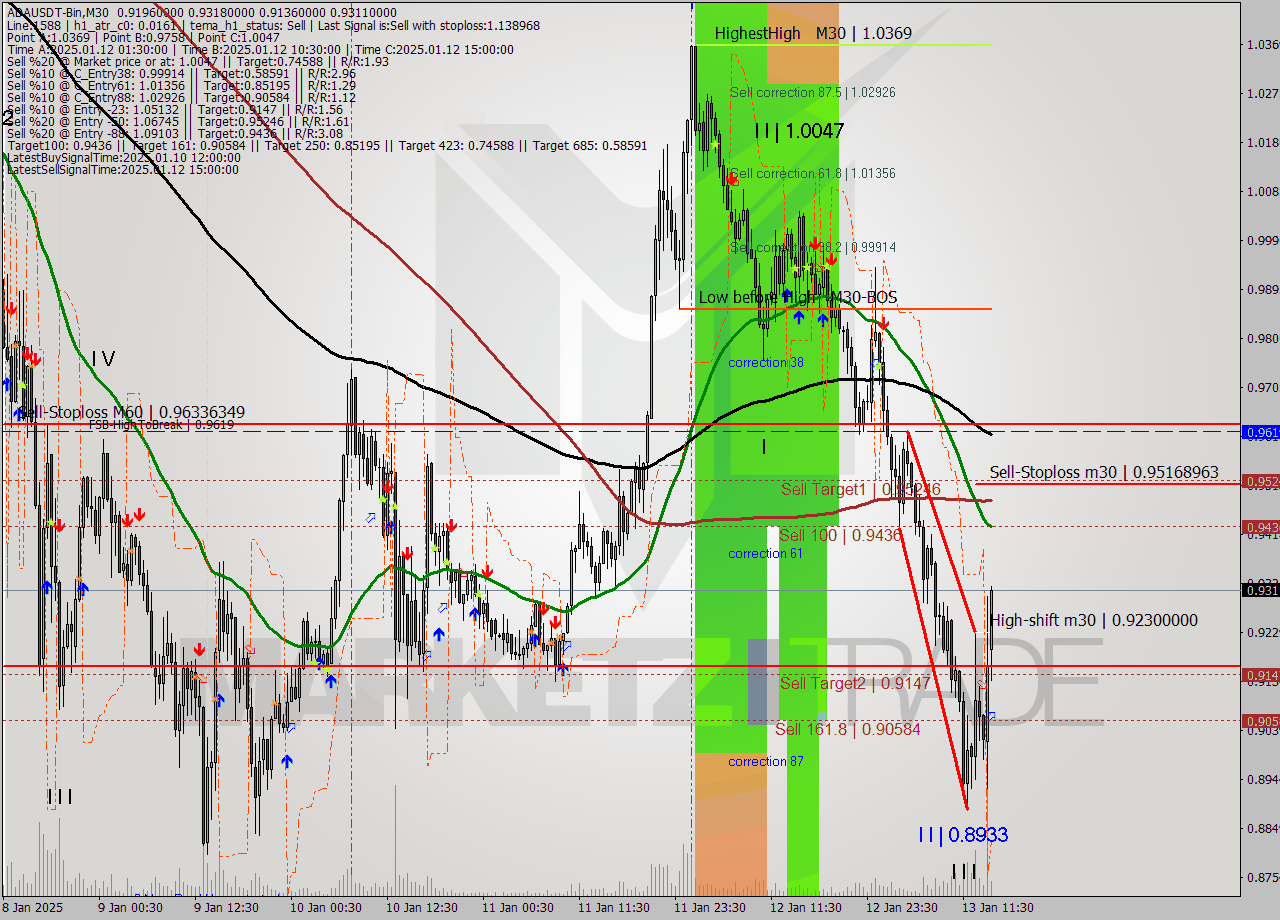Select the 'Low before High M30-BOS' label

pos(797,297)
